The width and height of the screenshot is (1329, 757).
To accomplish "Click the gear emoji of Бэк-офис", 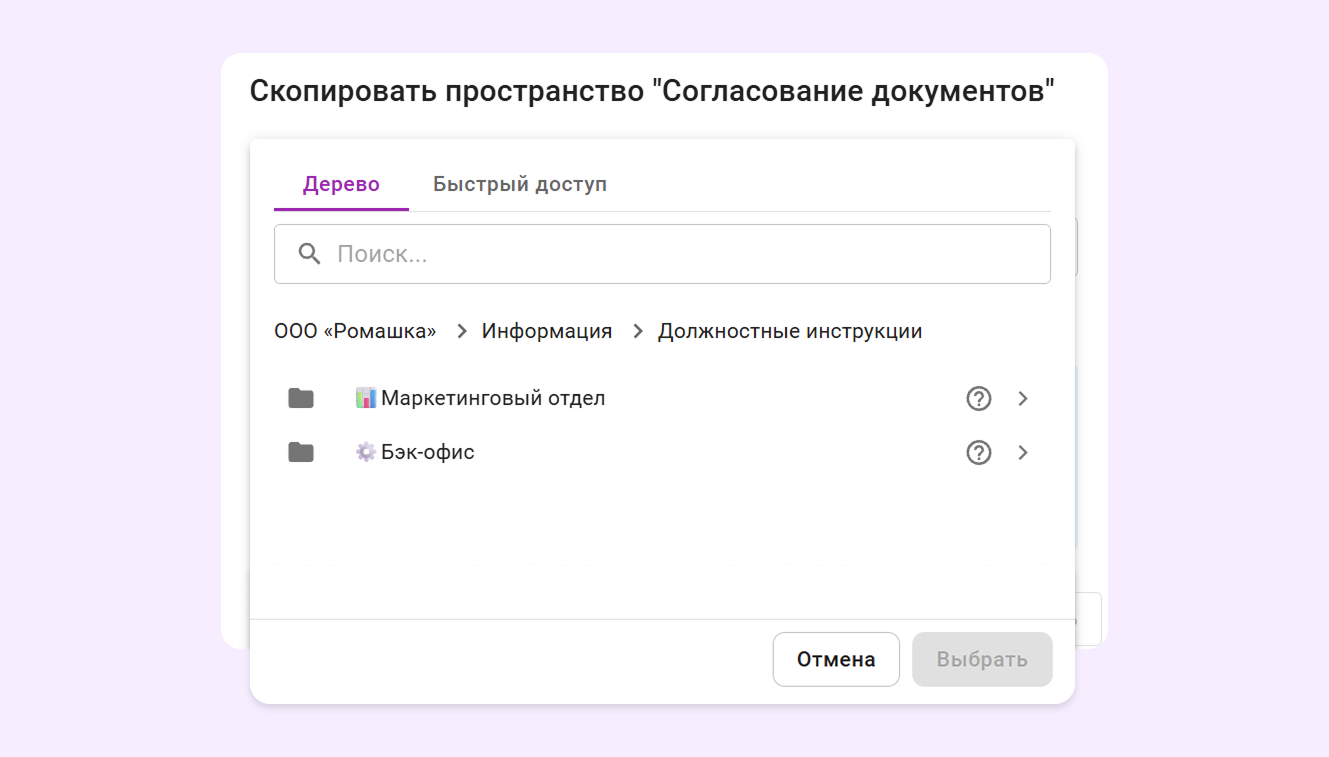I will click(366, 452).
